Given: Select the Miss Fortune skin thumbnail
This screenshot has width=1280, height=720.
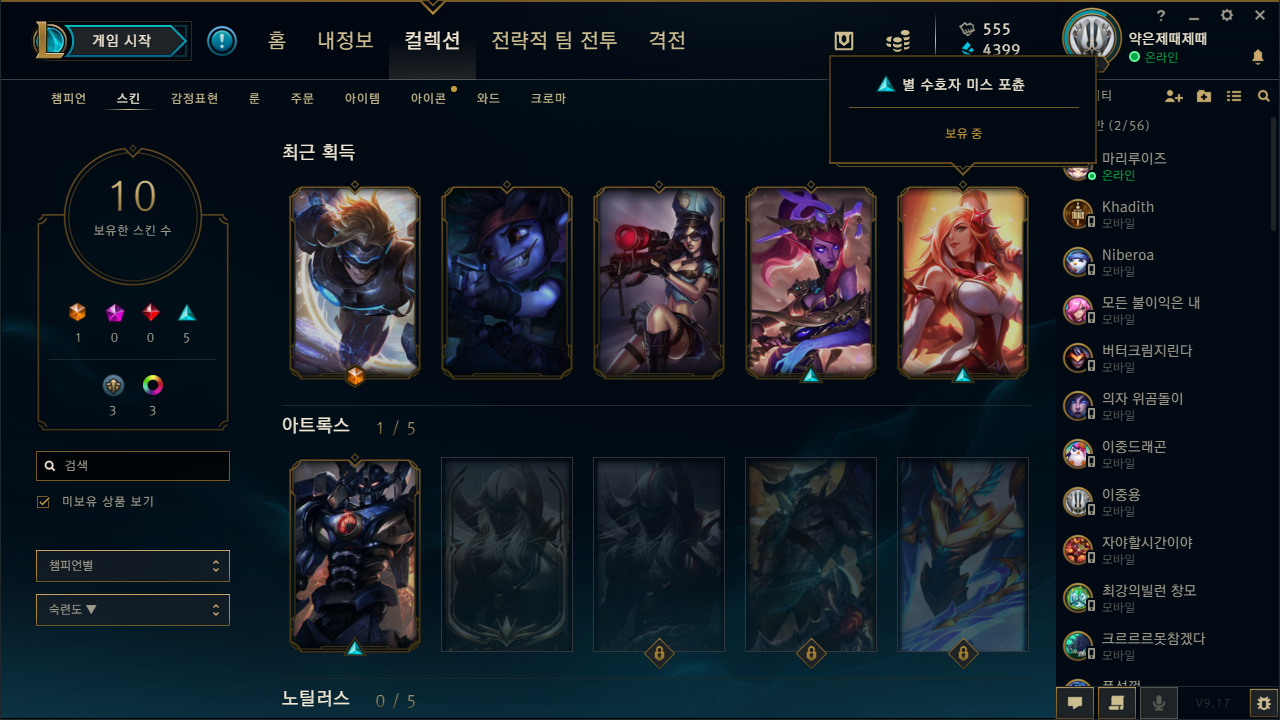Looking at the screenshot, I should (963, 283).
